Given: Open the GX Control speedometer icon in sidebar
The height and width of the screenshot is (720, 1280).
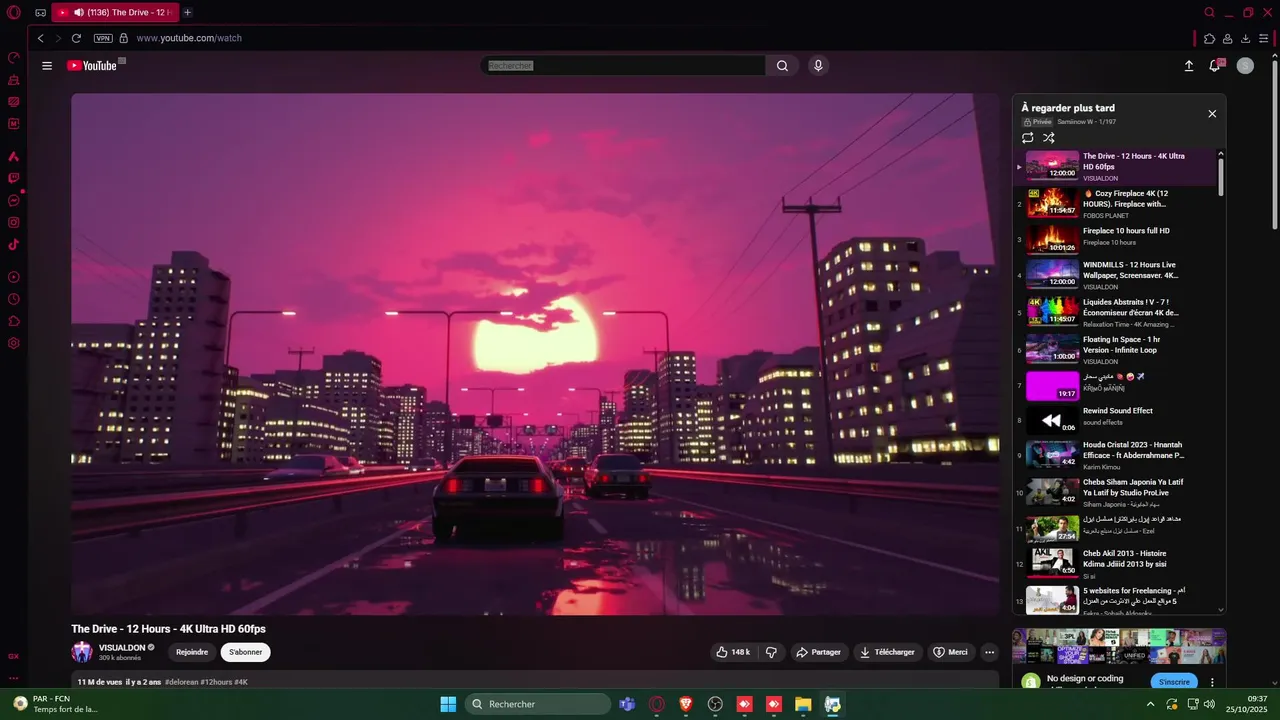Looking at the screenshot, I should click(13, 57).
